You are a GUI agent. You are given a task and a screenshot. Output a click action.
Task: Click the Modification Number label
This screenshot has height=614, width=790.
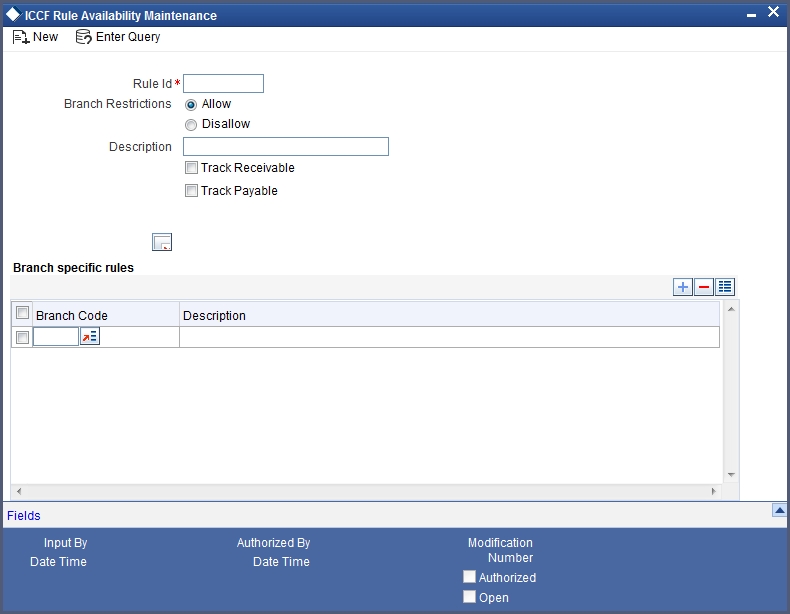[x=500, y=550]
